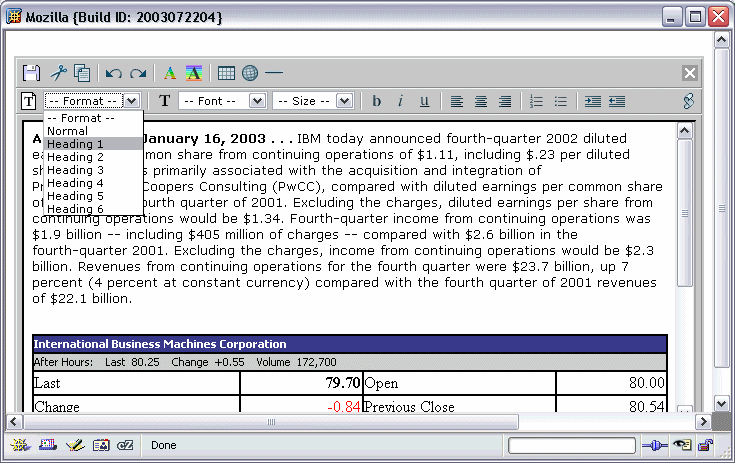Insert a table with the grid icon
The width and height of the screenshot is (735, 463).
point(226,73)
